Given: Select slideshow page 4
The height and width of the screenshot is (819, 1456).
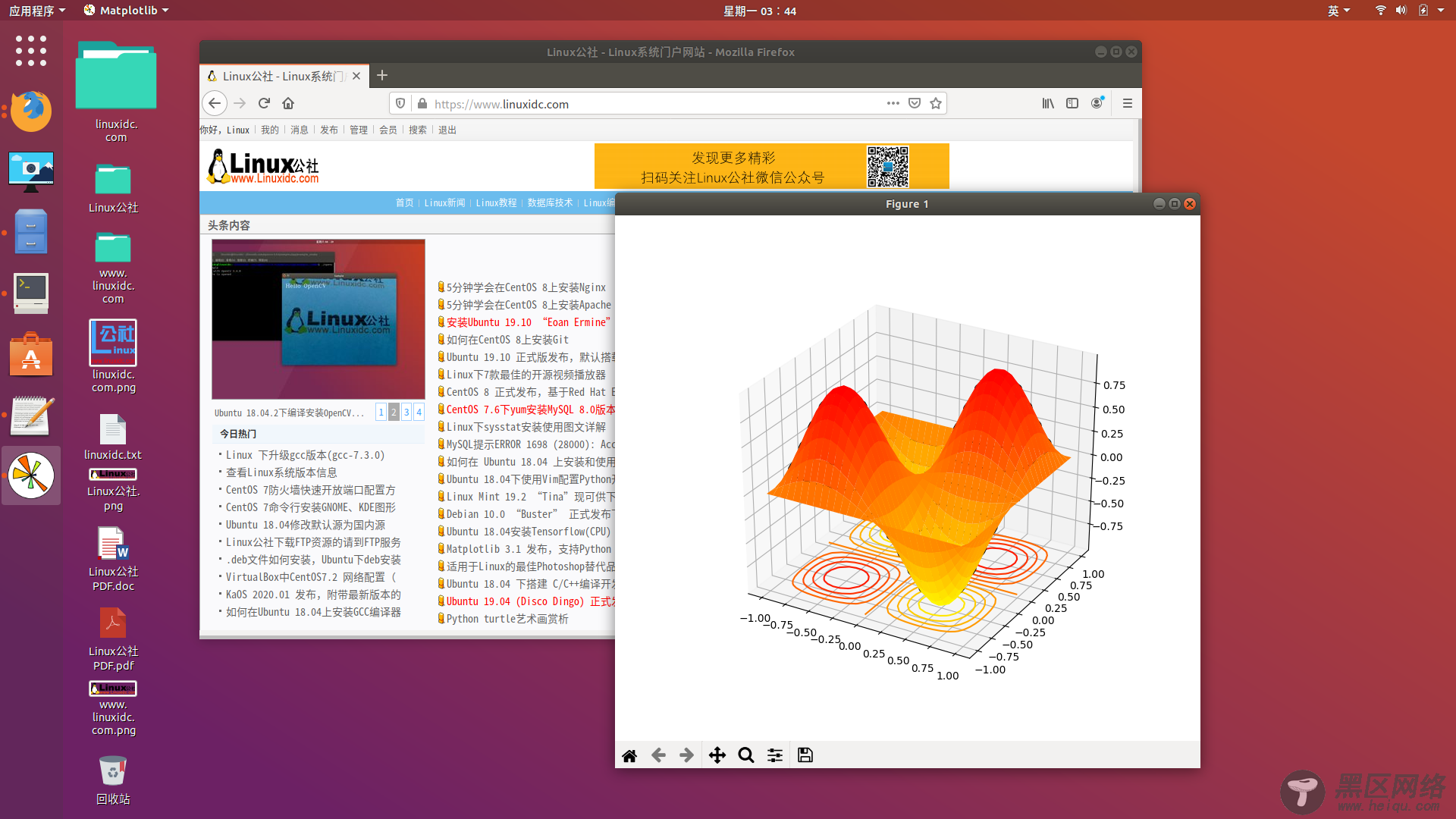Looking at the screenshot, I should pos(419,412).
